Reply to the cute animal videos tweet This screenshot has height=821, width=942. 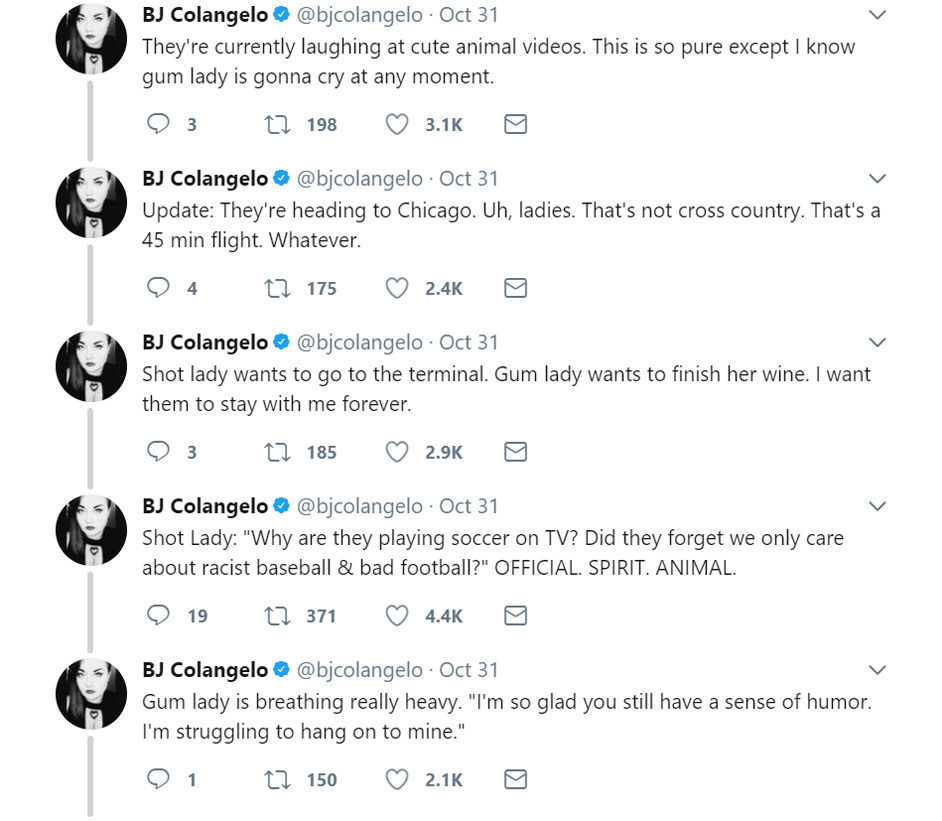(158, 124)
